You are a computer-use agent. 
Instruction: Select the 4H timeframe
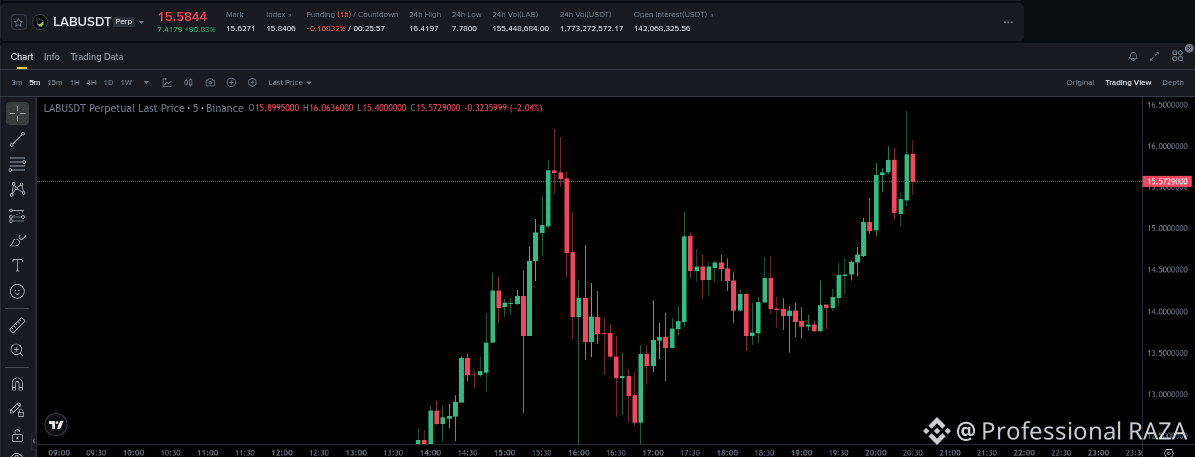point(91,82)
